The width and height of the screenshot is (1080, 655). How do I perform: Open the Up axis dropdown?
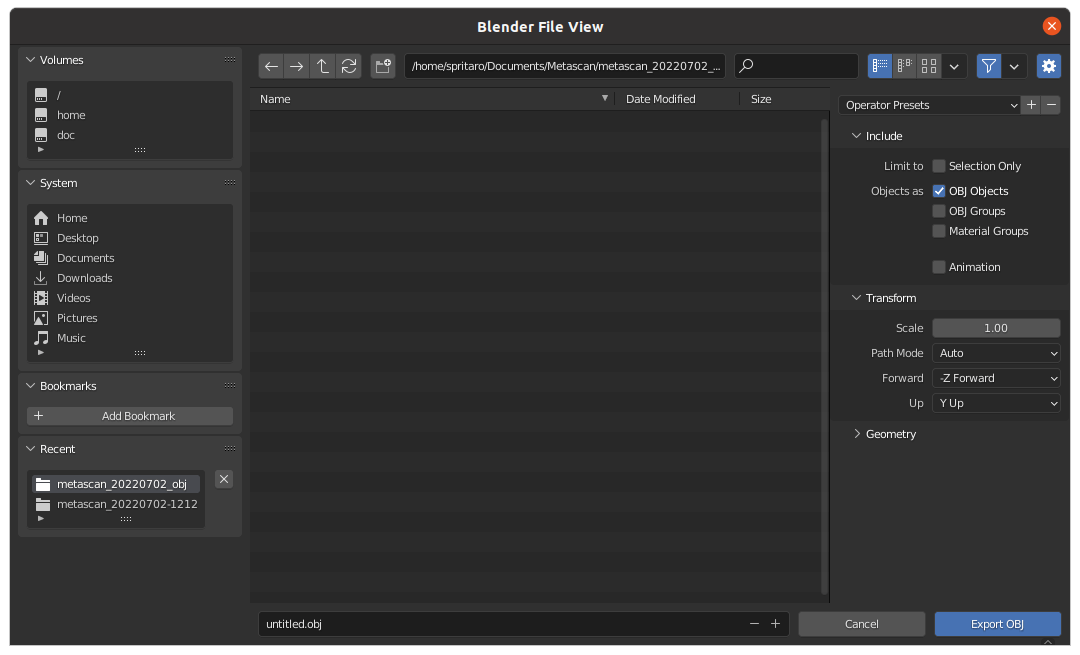996,403
